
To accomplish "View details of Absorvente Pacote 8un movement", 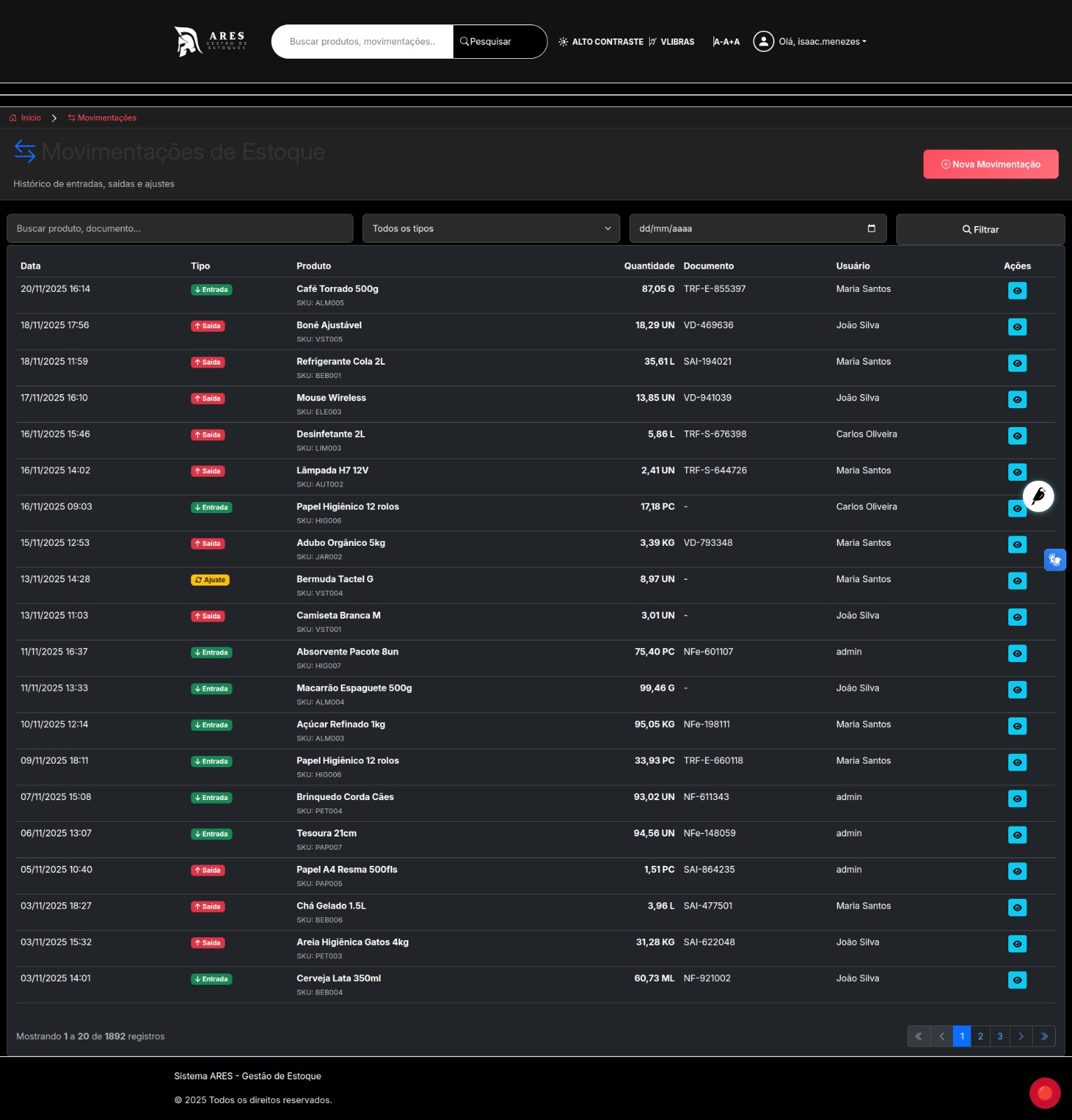I will 1017,654.
